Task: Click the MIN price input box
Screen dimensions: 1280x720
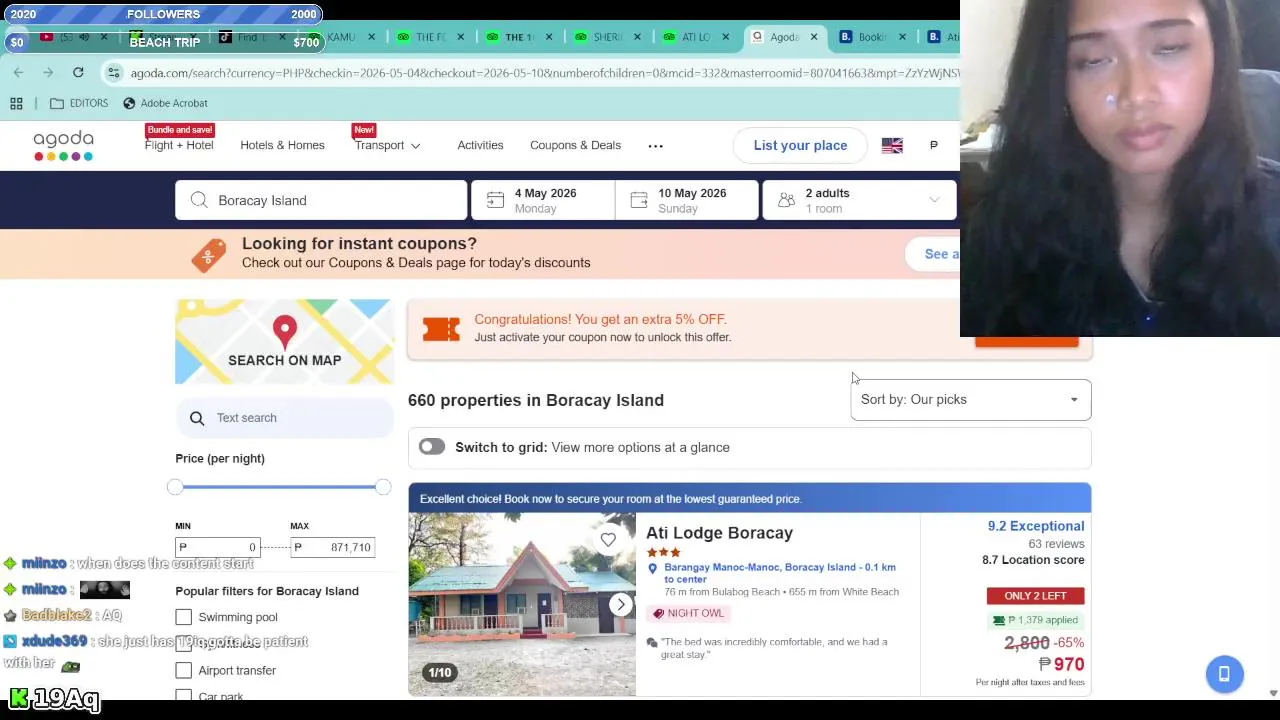Action: 218,547
